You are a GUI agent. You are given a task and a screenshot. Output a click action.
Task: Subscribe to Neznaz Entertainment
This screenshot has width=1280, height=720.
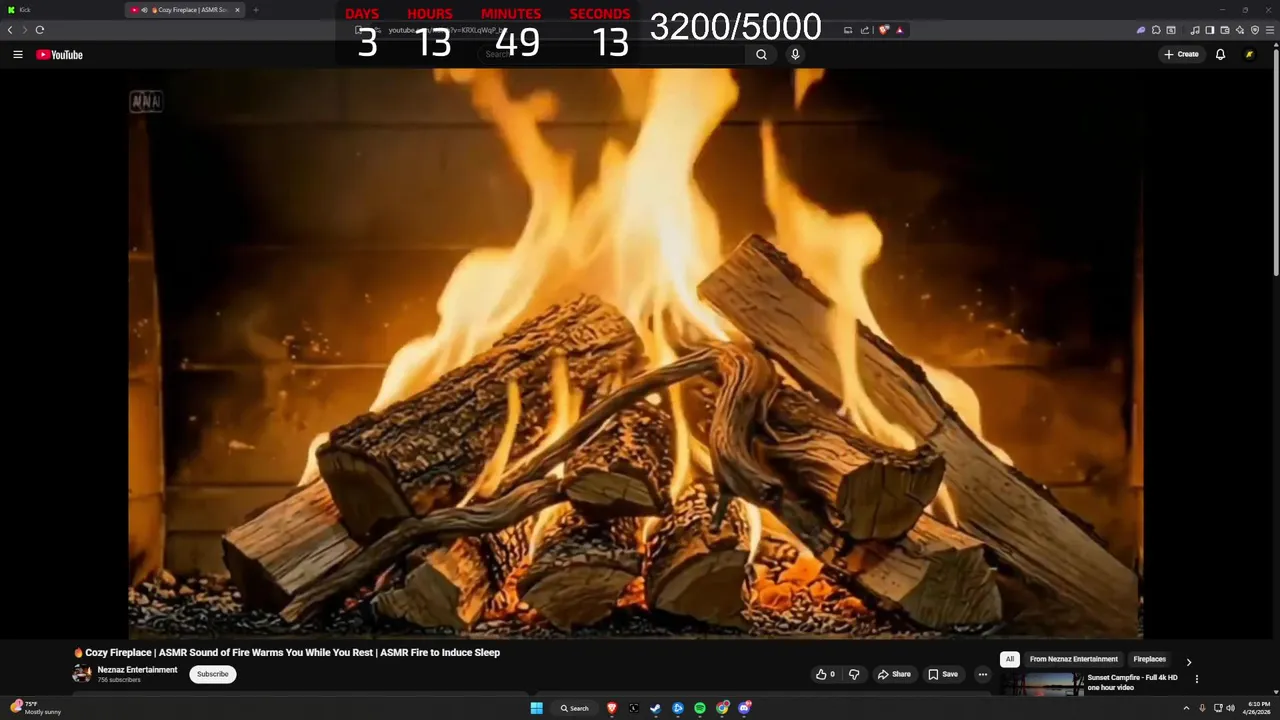click(213, 674)
